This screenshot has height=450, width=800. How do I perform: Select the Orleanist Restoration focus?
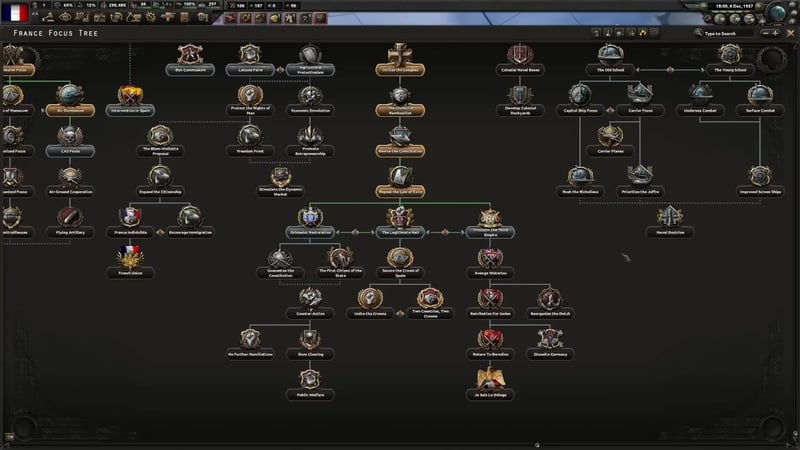(310, 222)
